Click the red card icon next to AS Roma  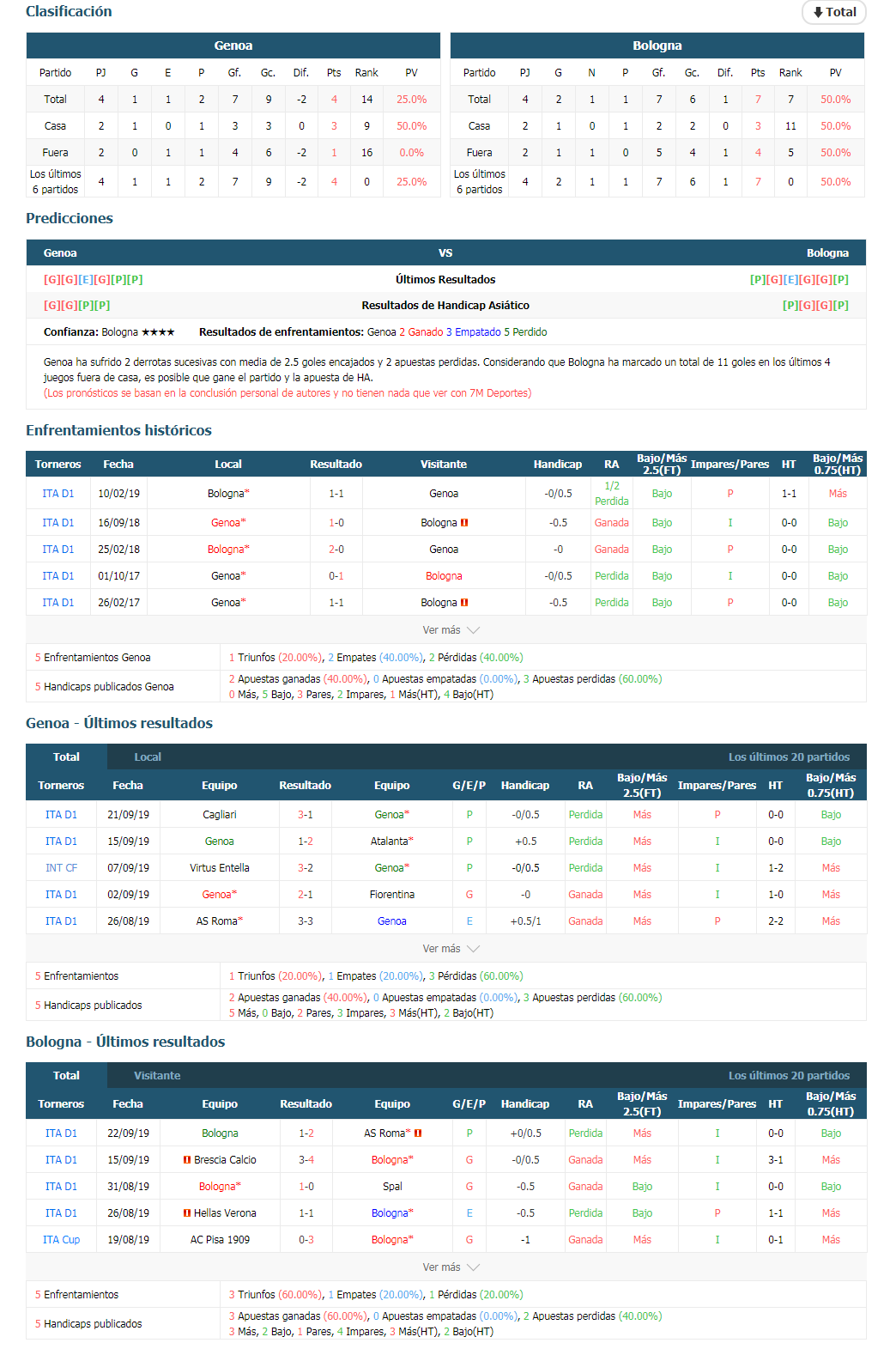[x=418, y=1133]
